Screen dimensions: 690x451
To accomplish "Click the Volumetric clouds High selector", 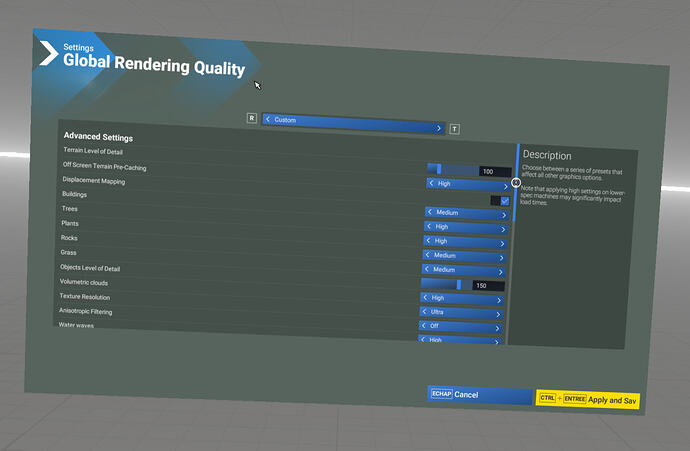I will (x=462, y=299).
